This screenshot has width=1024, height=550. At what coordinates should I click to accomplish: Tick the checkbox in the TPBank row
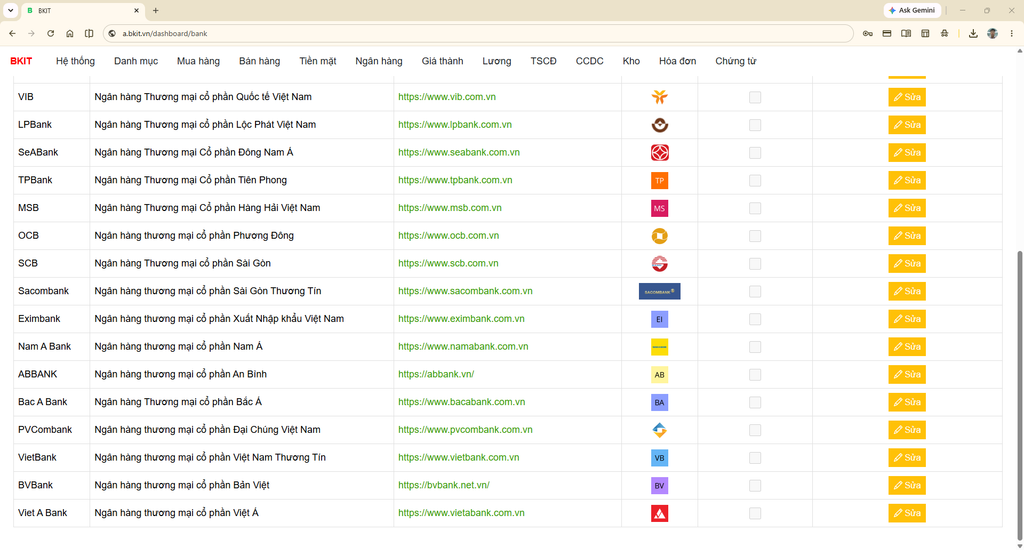(x=755, y=180)
